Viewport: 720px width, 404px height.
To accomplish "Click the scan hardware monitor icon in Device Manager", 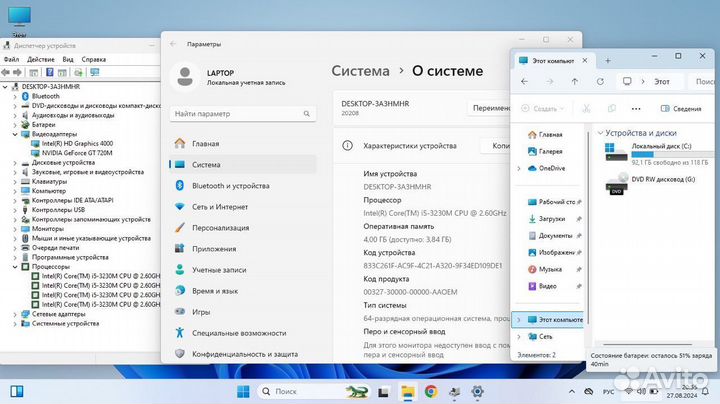I will click(x=95, y=72).
